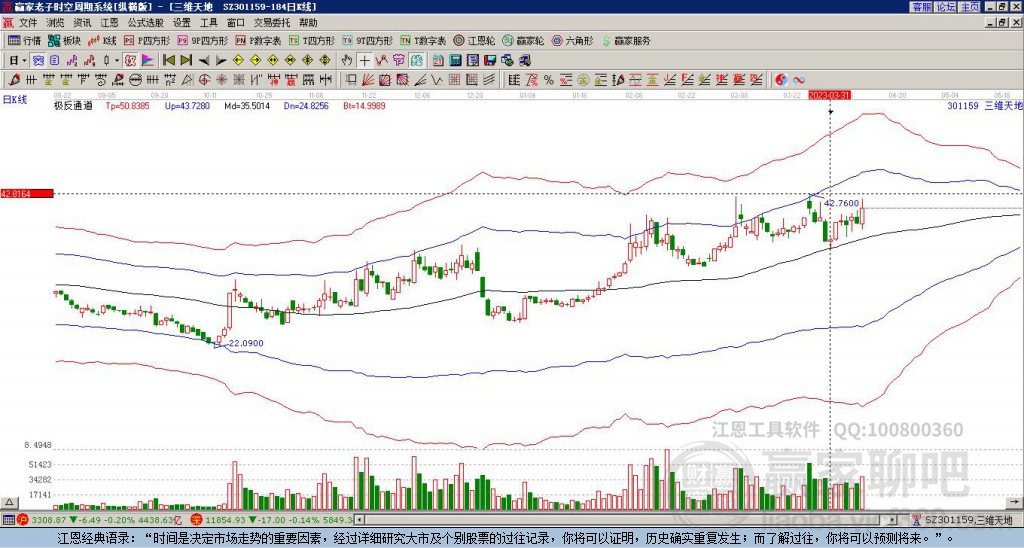Open the 赢家轮 wheel tool
This screenshot has width=1024, height=548.
click(523, 40)
